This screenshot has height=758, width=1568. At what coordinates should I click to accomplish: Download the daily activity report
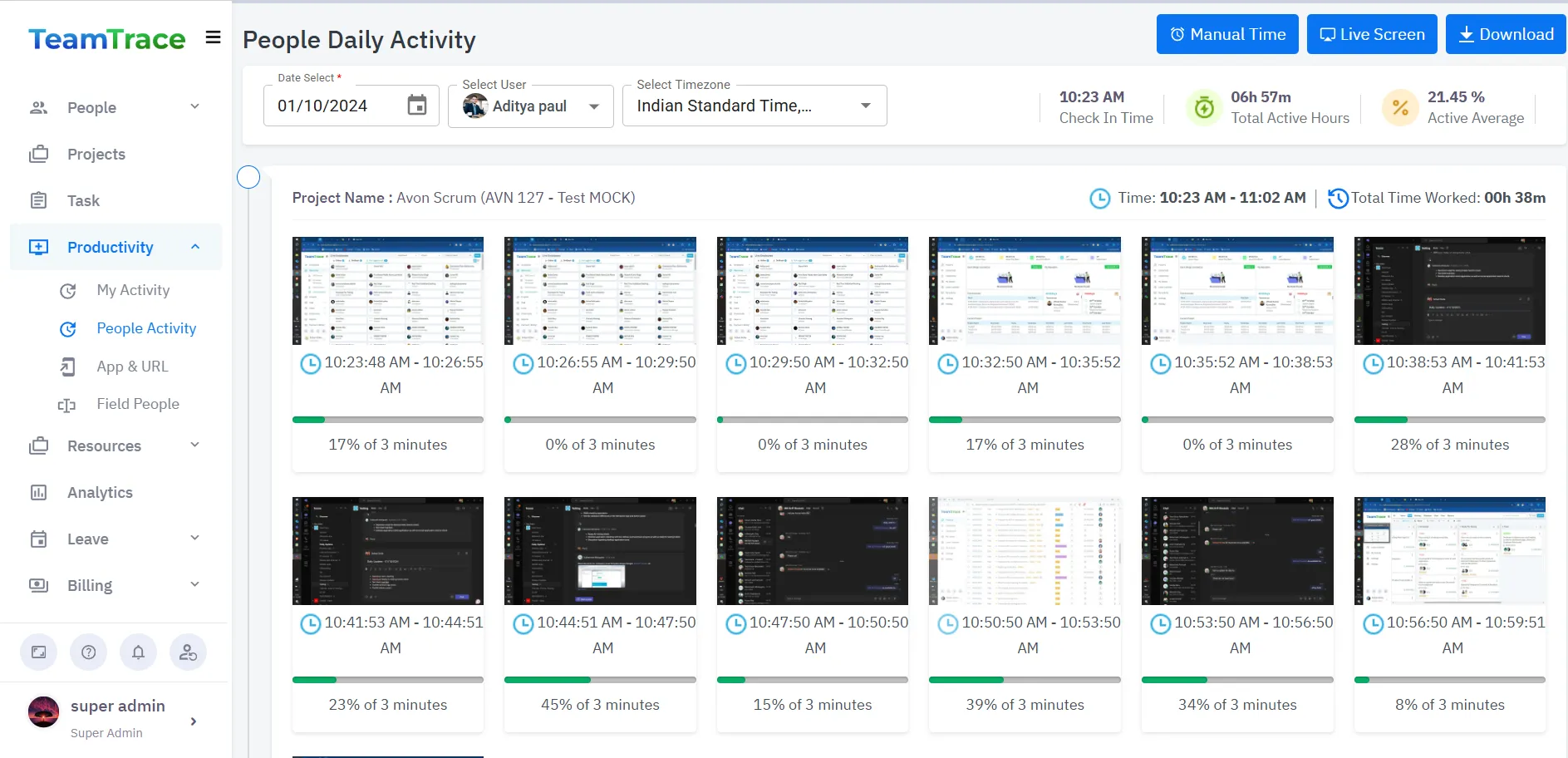1505,34
